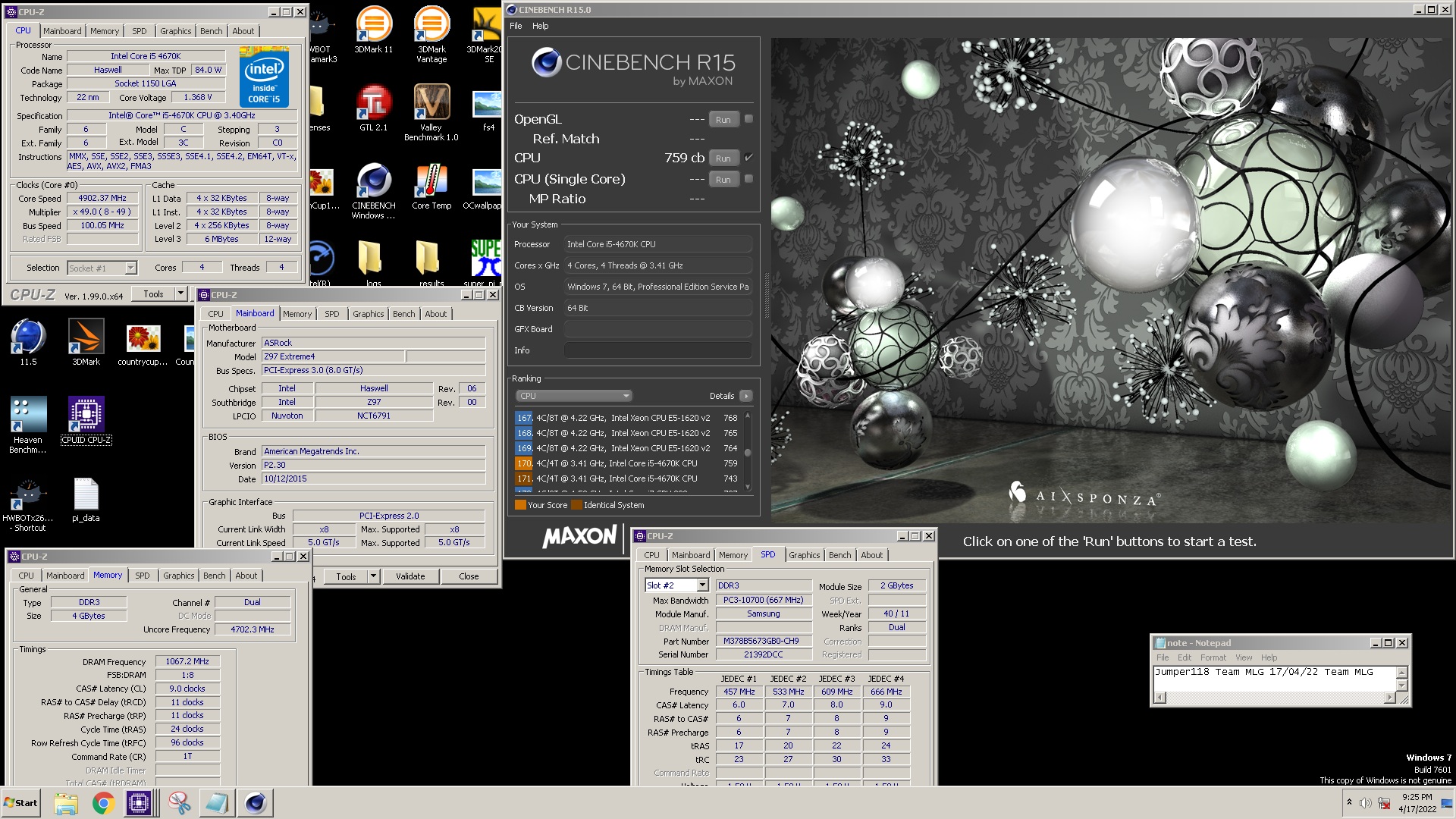Click the Cinebench Info input field

click(658, 350)
